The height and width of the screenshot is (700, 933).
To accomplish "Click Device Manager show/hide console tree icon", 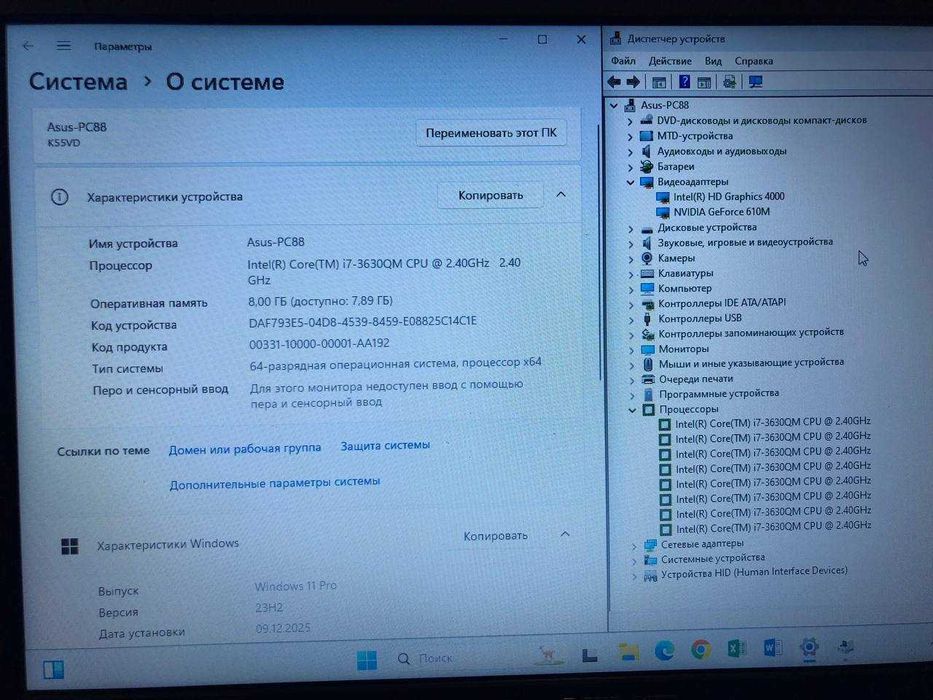I will click(x=659, y=82).
